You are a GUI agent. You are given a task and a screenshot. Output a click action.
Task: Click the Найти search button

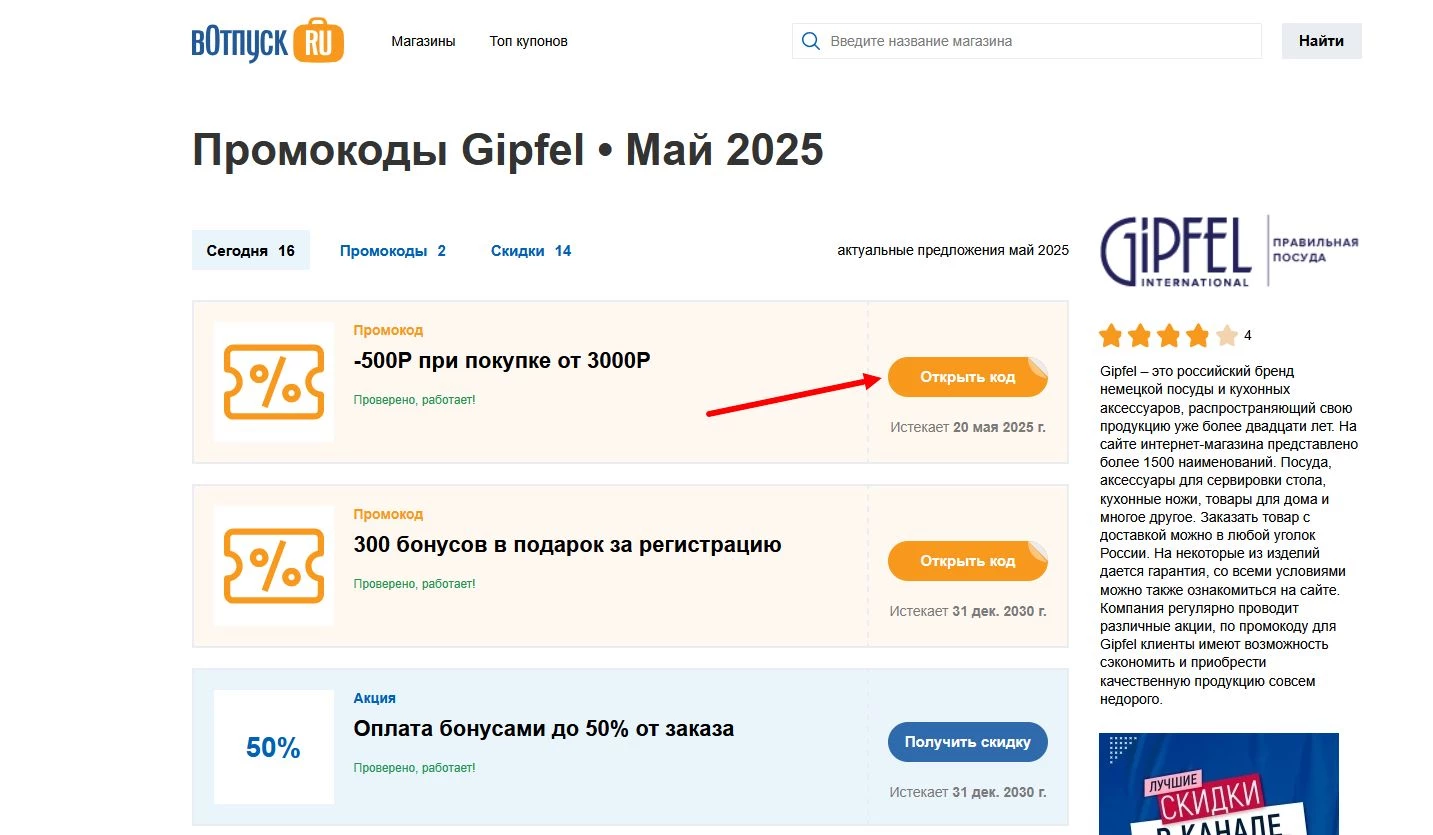1320,41
